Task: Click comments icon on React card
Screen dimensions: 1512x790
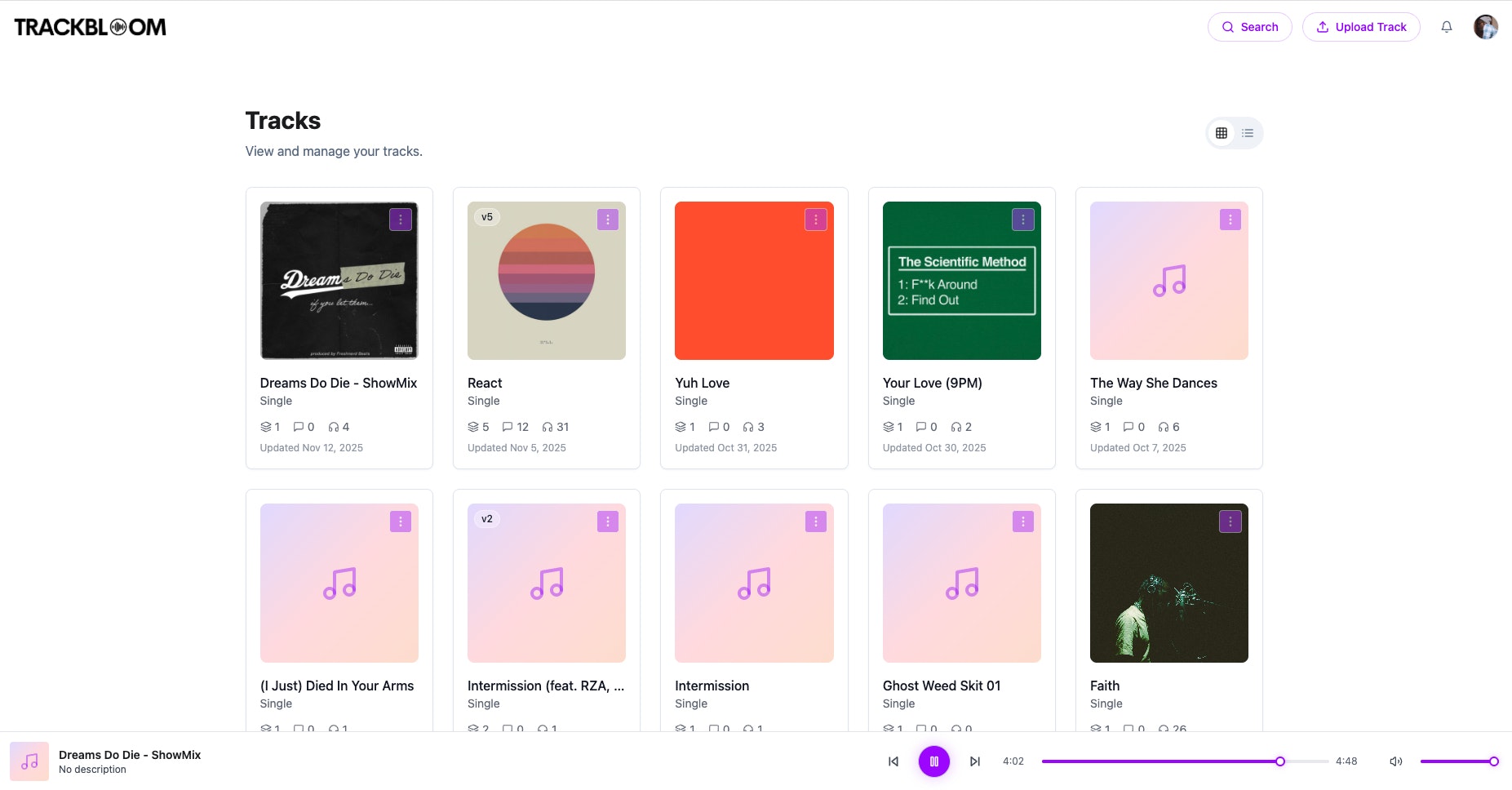Action: pyautogui.click(x=508, y=427)
